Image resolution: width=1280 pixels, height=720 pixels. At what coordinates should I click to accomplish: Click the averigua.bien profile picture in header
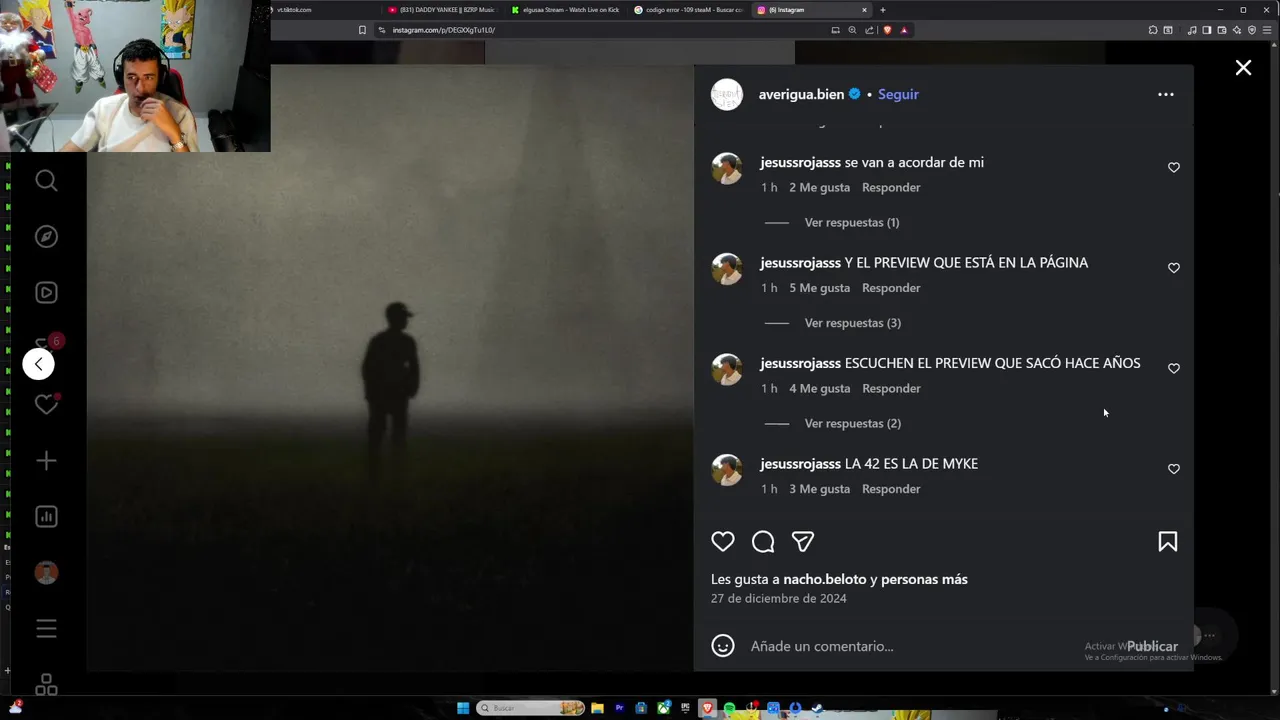pyautogui.click(x=727, y=94)
